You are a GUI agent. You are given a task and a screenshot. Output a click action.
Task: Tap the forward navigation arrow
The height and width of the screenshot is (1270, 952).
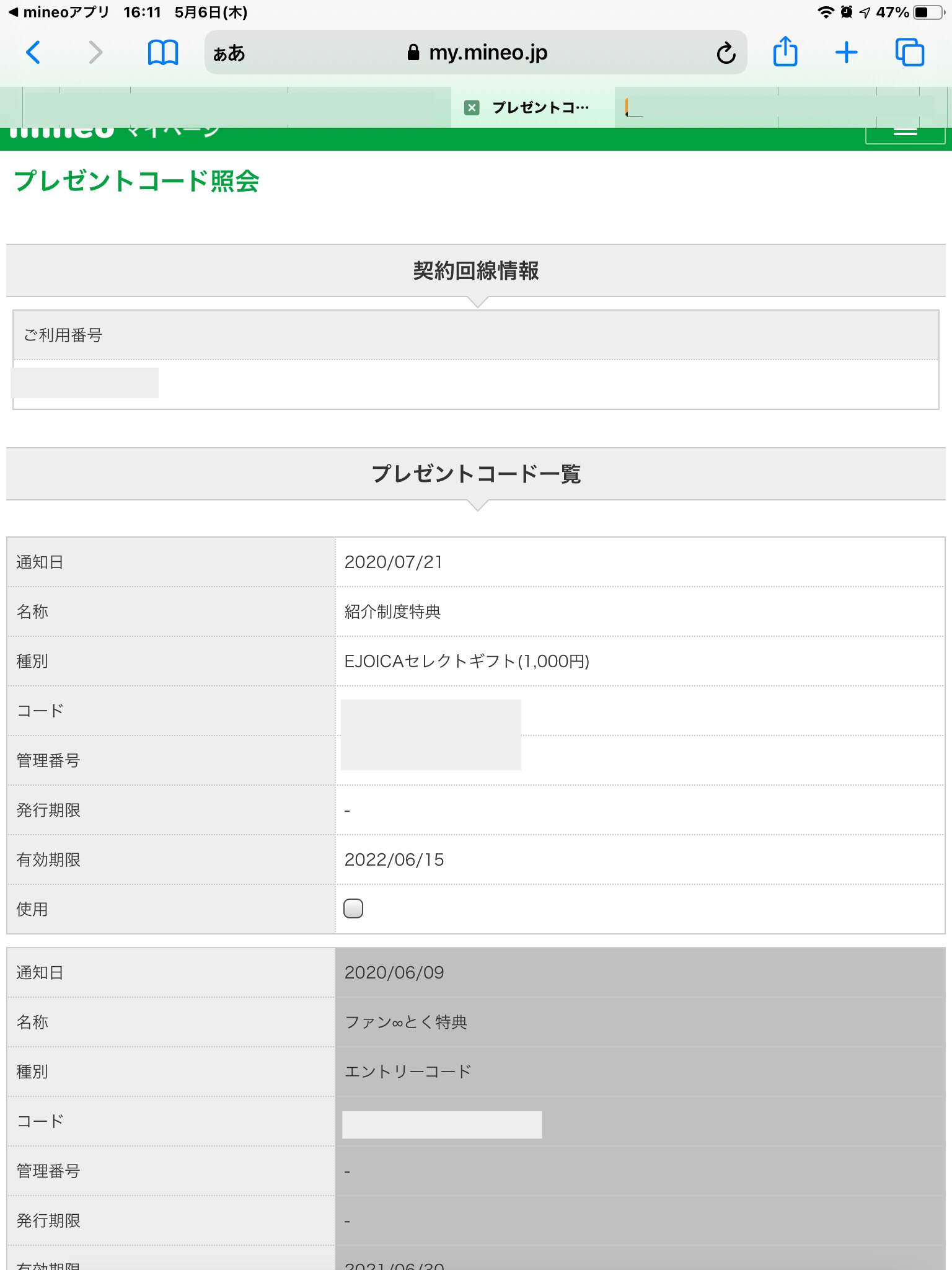click(95, 53)
